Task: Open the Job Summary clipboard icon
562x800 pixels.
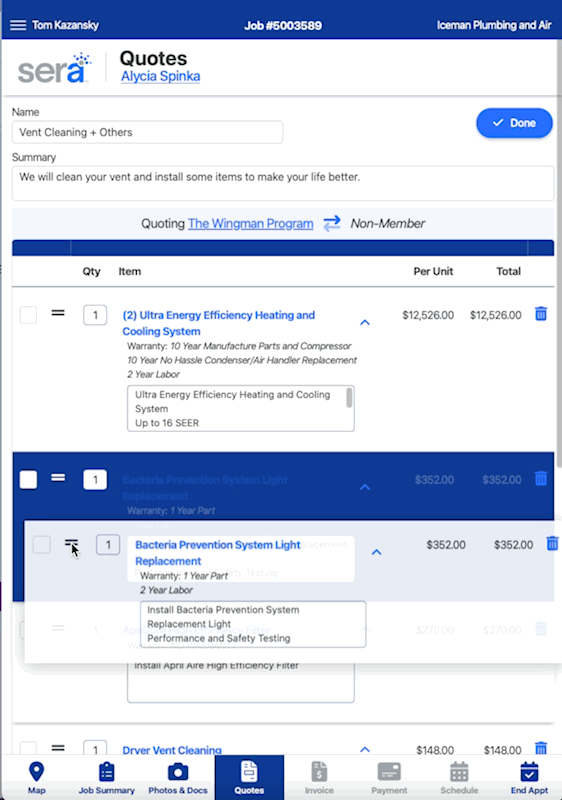Action: [107, 772]
